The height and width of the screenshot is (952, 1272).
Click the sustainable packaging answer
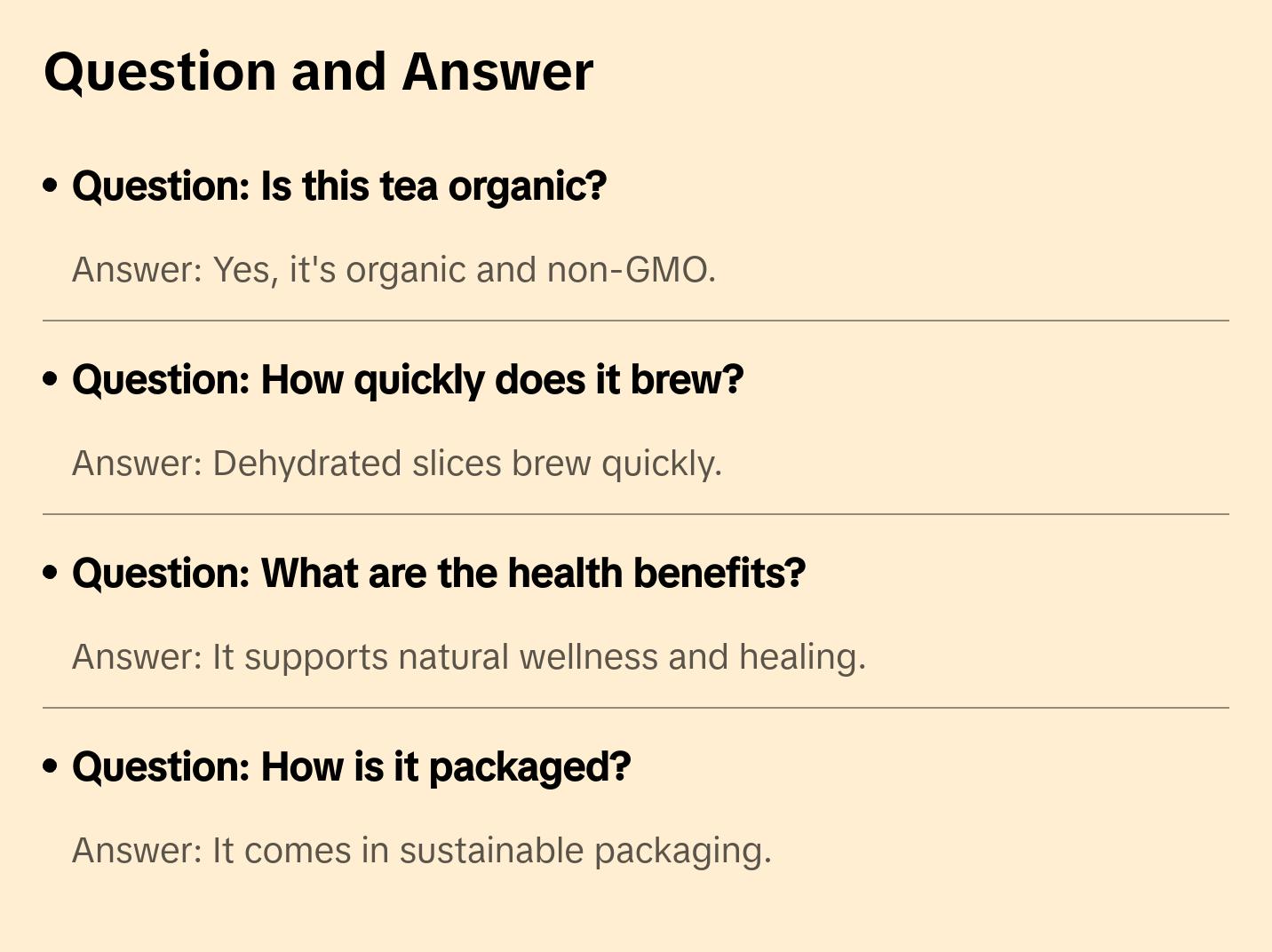click(x=421, y=851)
